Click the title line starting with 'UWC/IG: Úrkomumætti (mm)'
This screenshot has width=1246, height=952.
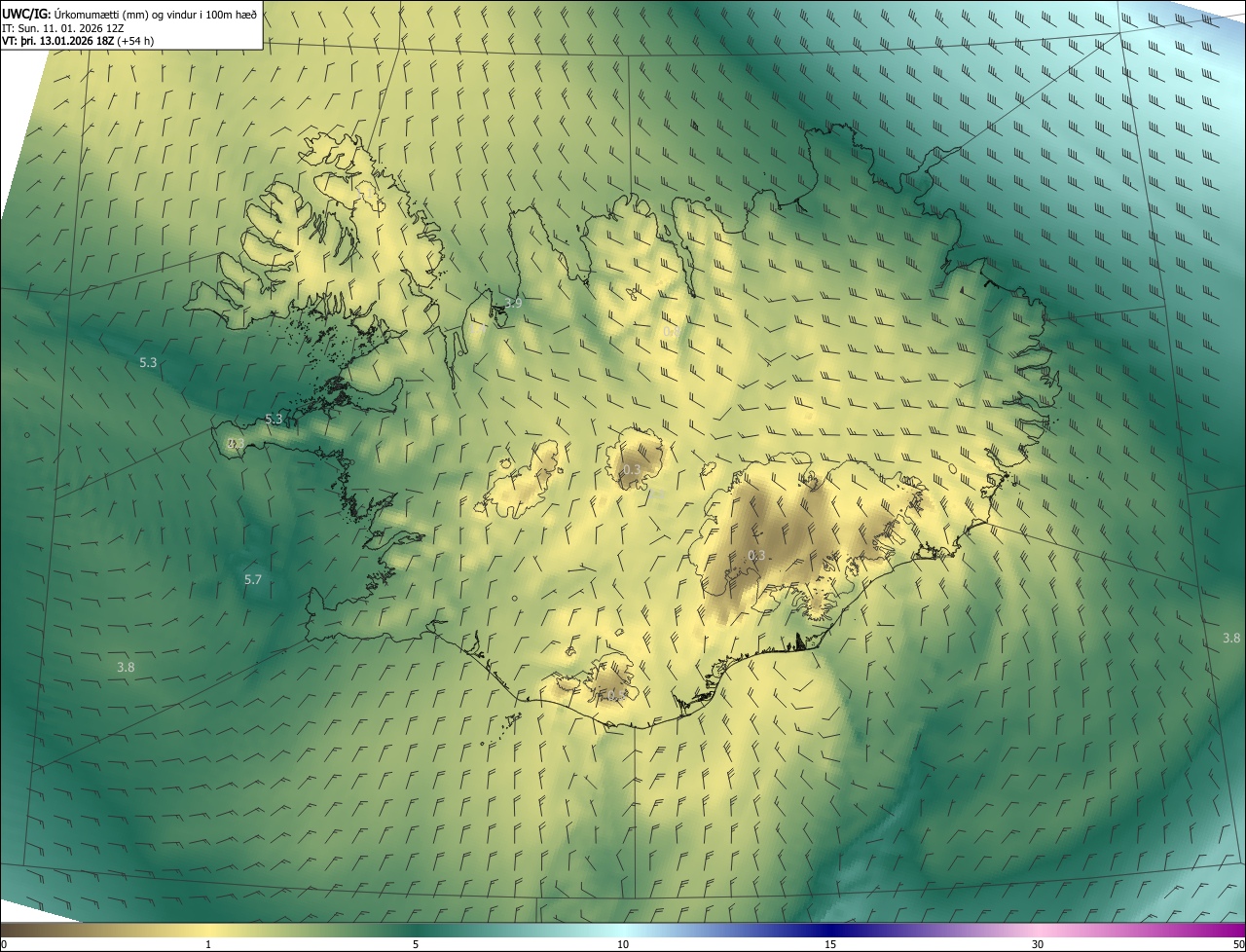tap(129, 13)
